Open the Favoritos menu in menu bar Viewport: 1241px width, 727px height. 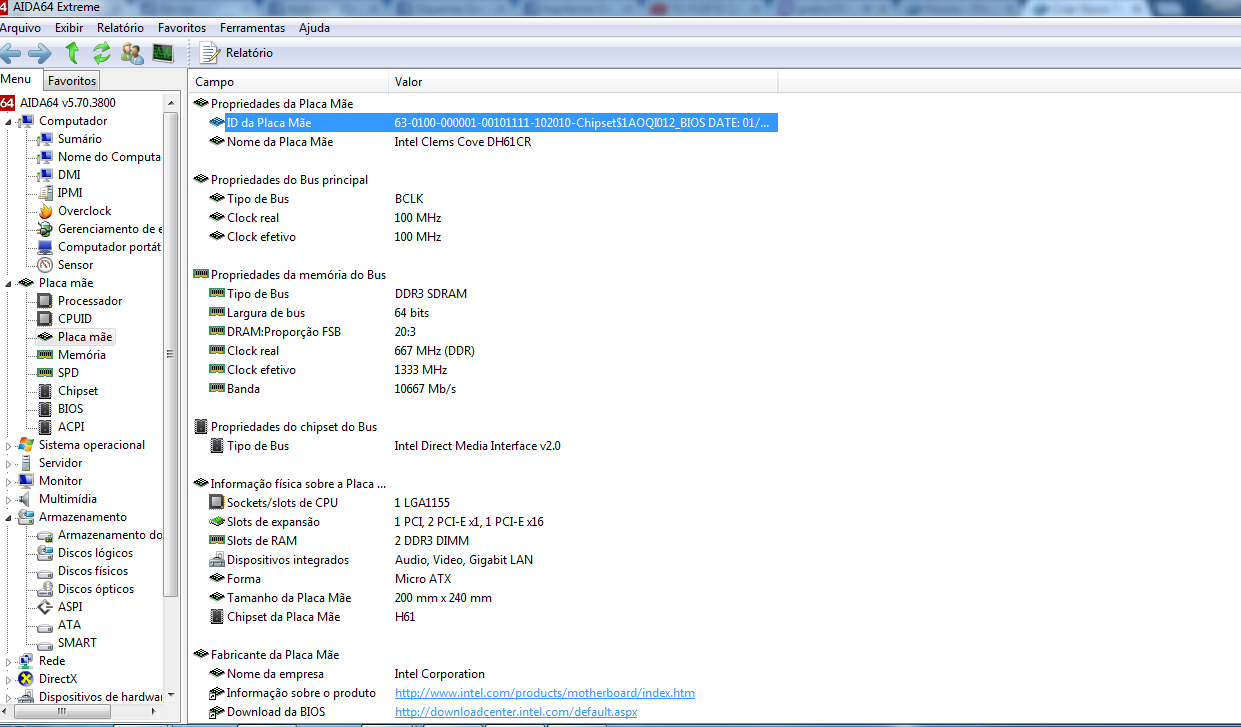point(182,28)
